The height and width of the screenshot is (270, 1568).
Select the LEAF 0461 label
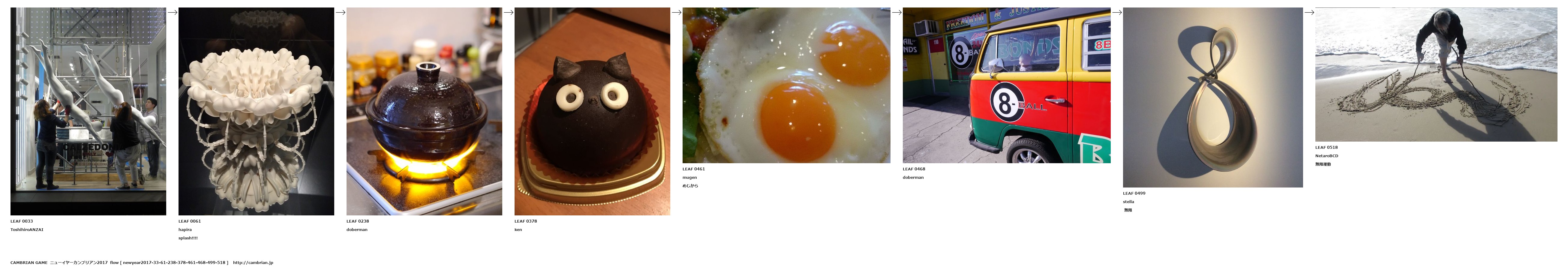point(694,169)
